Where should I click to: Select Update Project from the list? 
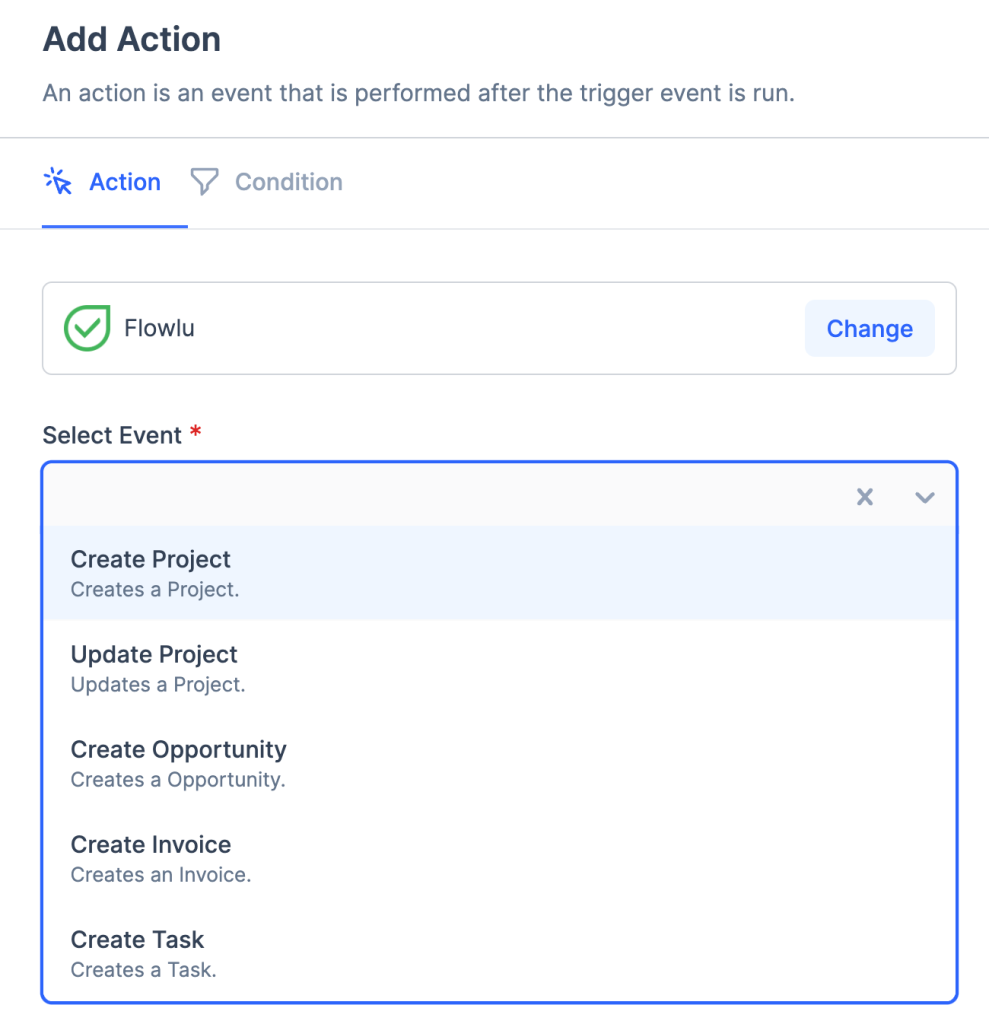[154, 655]
